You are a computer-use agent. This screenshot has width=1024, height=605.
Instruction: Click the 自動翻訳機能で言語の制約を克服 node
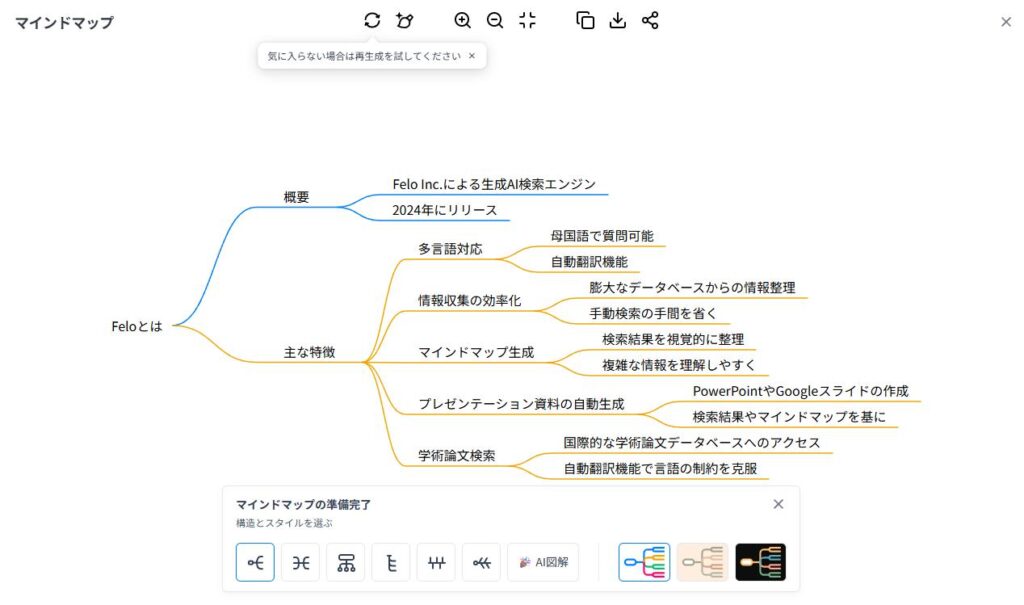pos(660,468)
